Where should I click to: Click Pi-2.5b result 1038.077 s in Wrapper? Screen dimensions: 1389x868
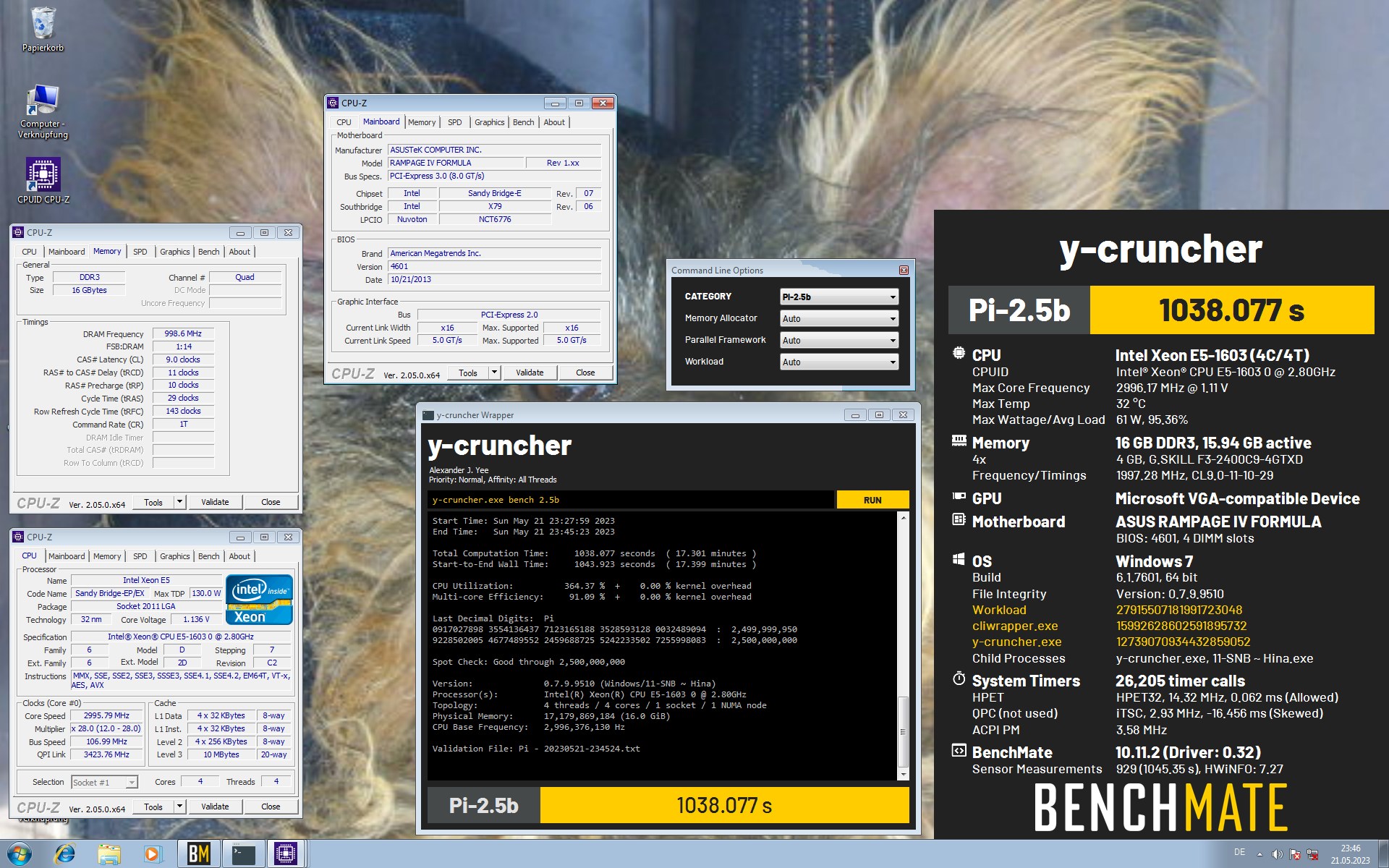724,805
